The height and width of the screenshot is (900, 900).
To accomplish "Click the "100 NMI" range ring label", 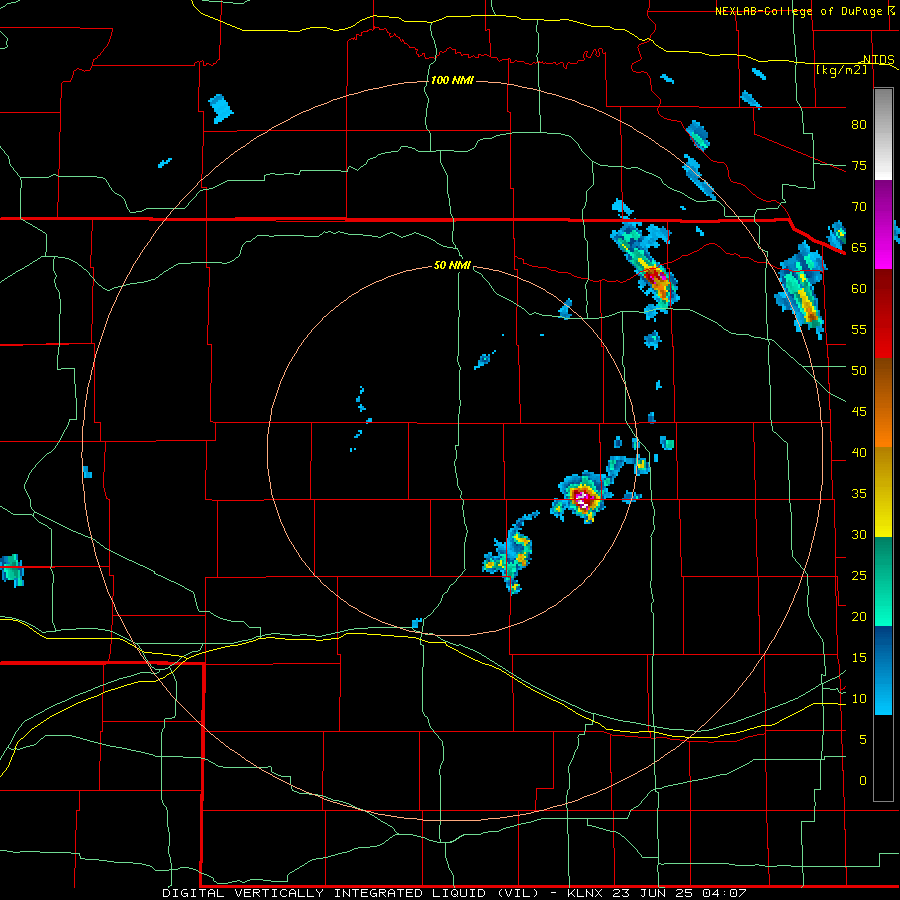I will (452, 80).
